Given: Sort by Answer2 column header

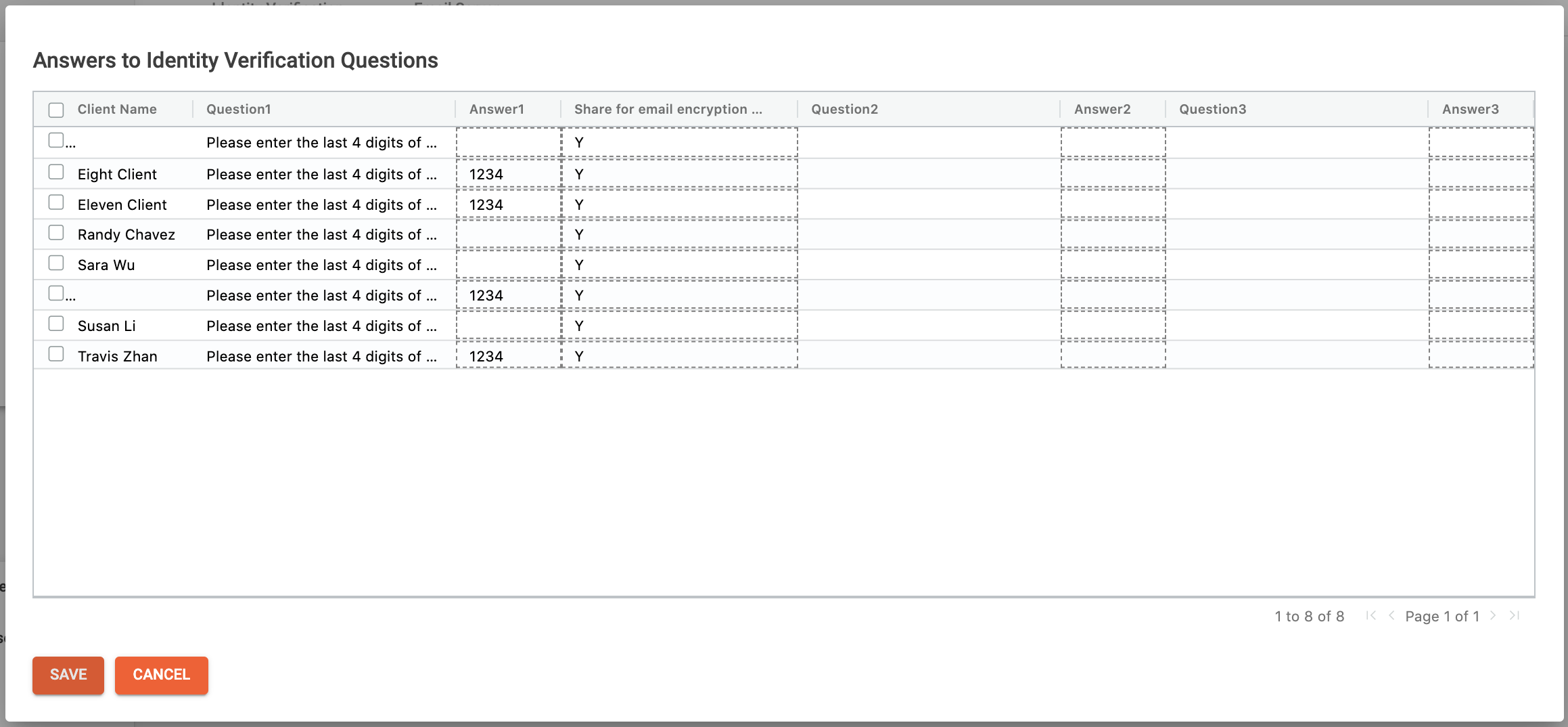Looking at the screenshot, I should click(x=1103, y=109).
